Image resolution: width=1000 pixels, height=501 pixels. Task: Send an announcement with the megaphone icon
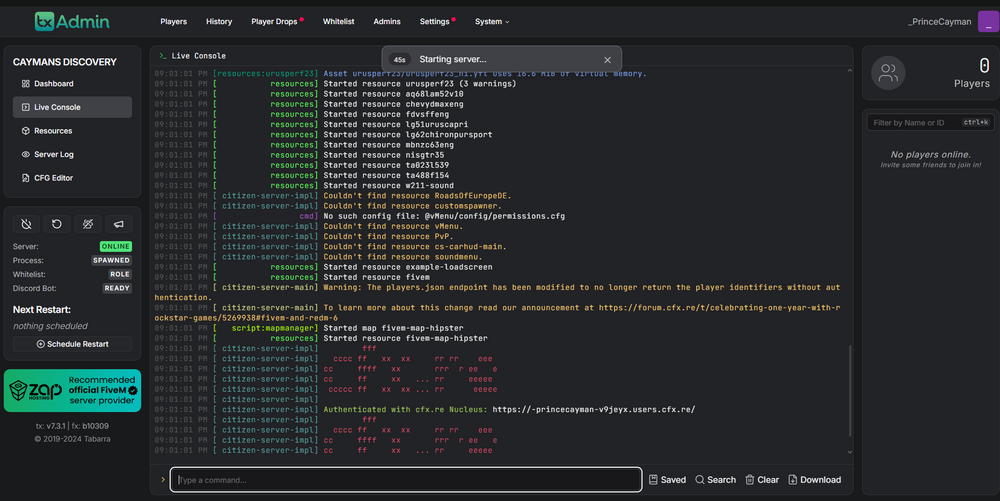(x=119, y=224)
